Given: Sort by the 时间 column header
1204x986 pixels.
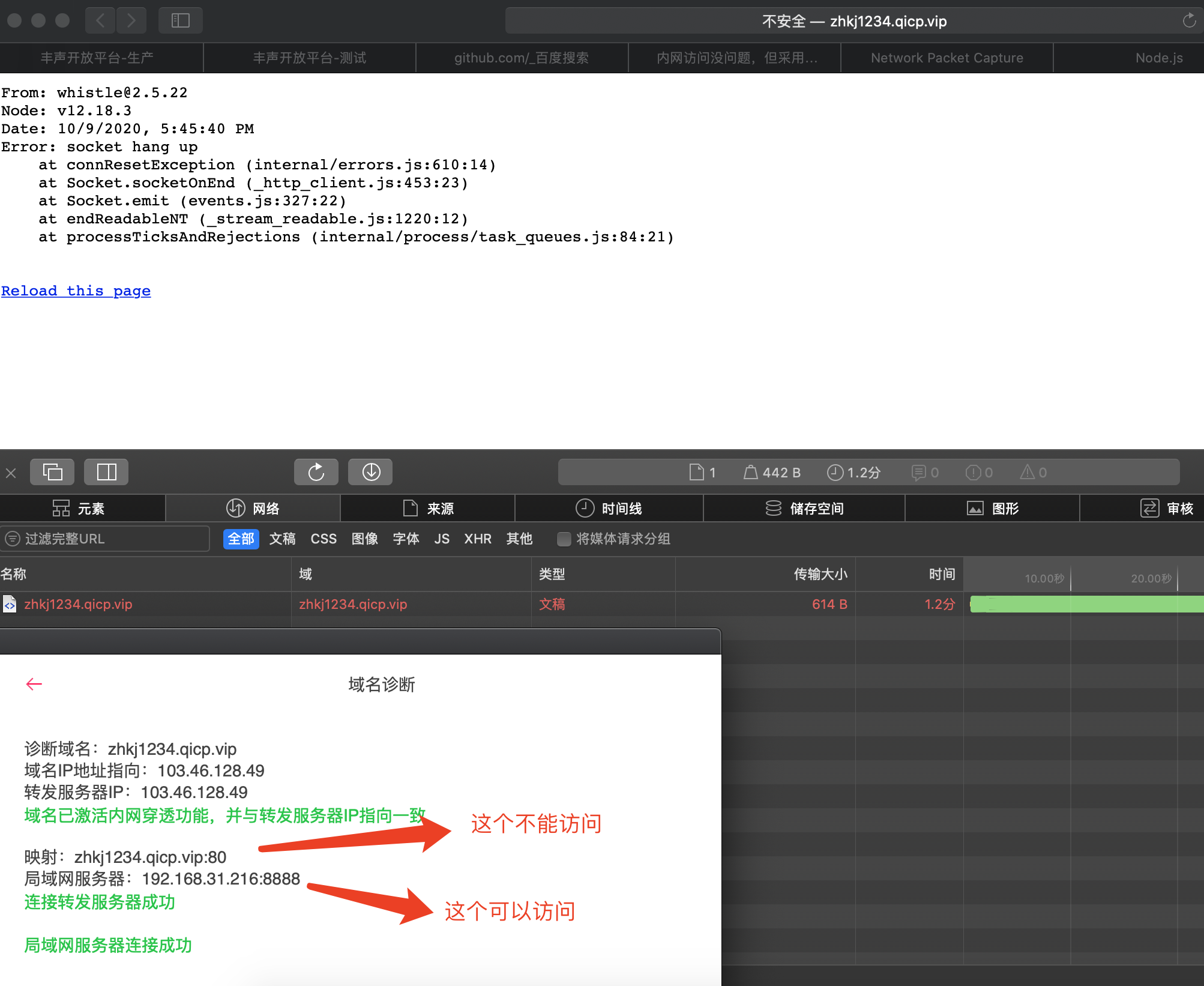Looking at the screenshot, I should 909,574.
